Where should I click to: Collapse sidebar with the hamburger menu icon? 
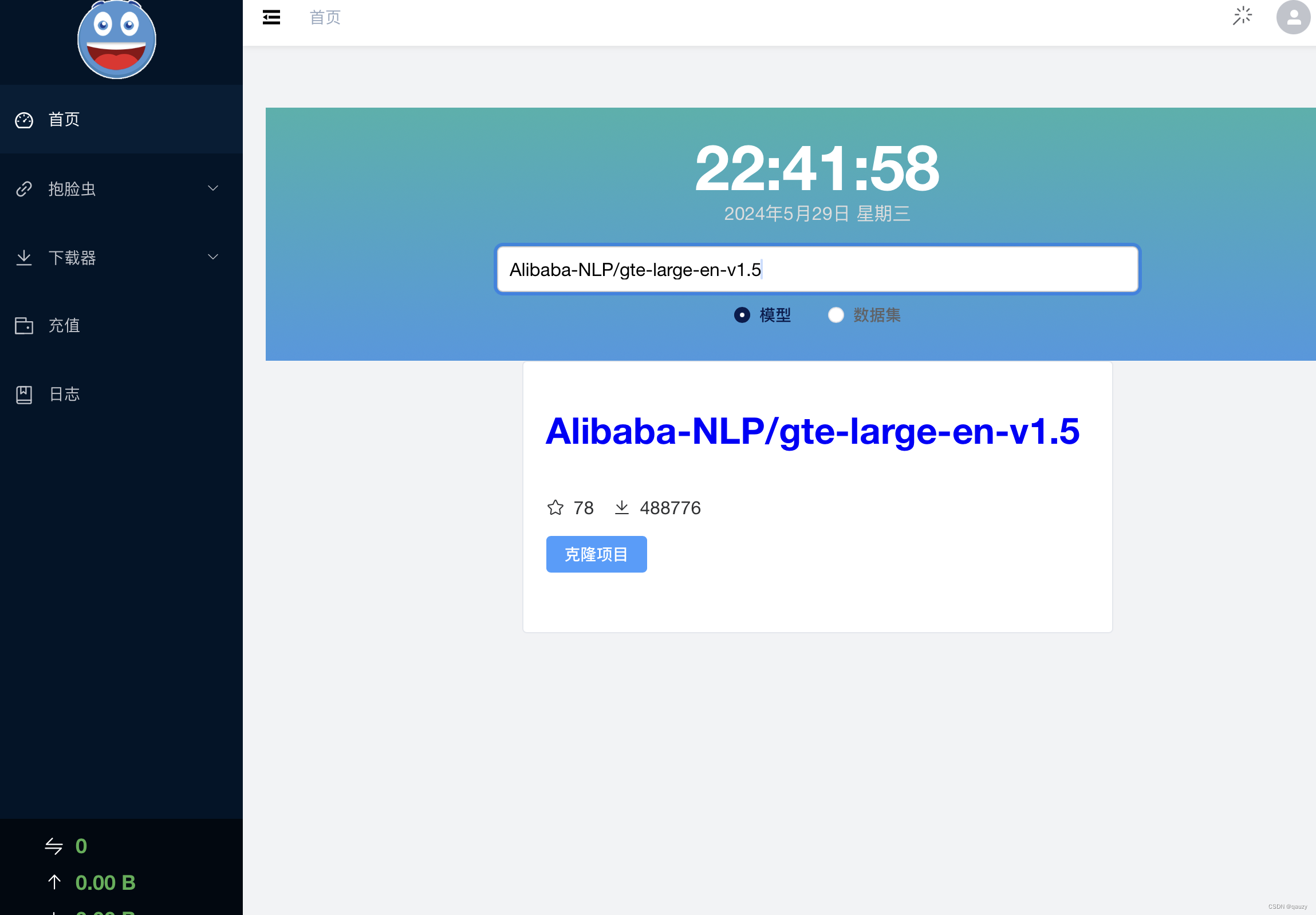[x=271, y=17]
